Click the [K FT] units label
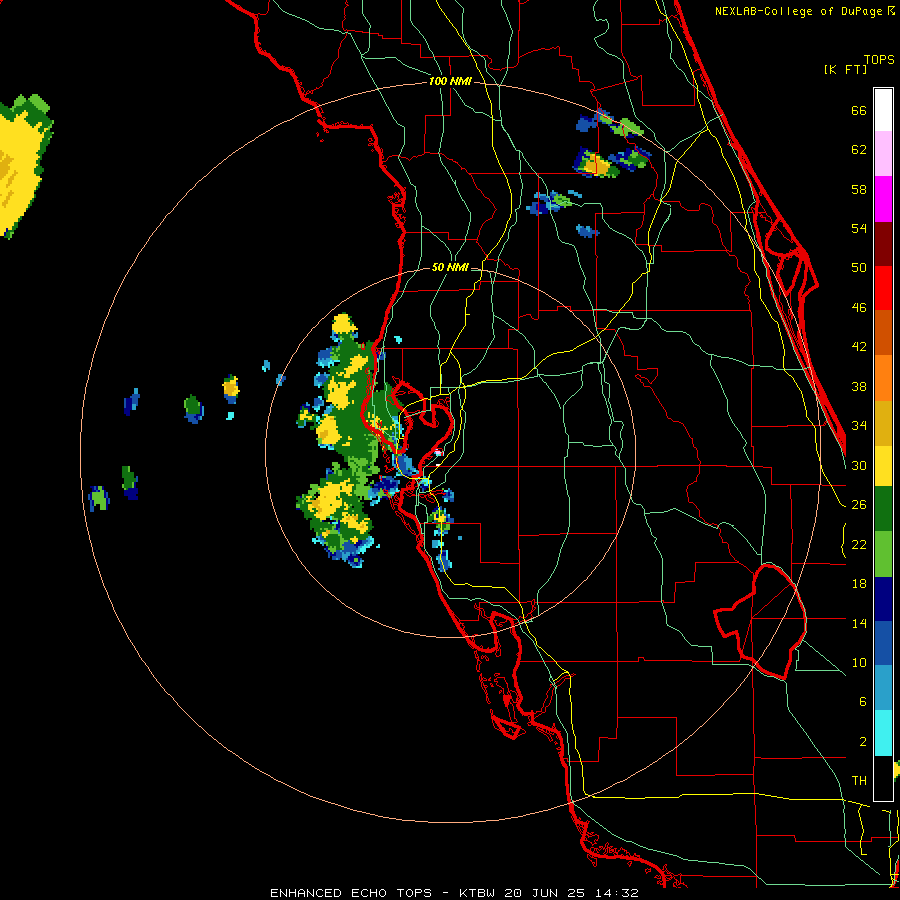Screen dimensions: 900x900 (x=845, y=69)
